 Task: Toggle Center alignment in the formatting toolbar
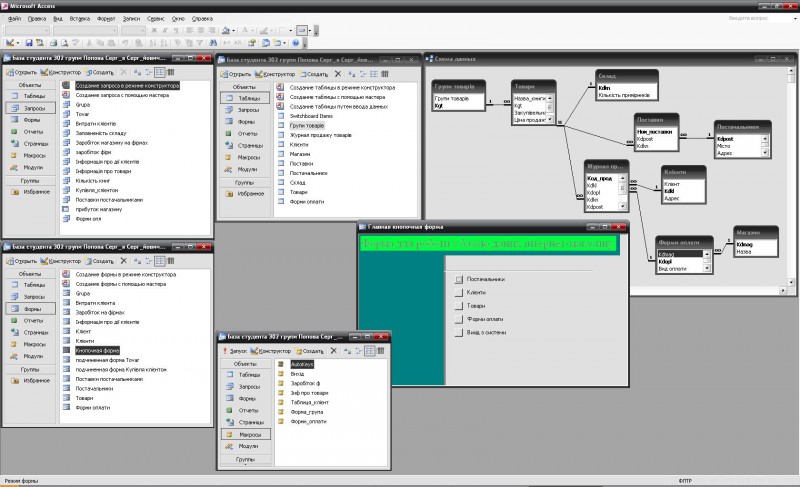(x=201, y=31)
